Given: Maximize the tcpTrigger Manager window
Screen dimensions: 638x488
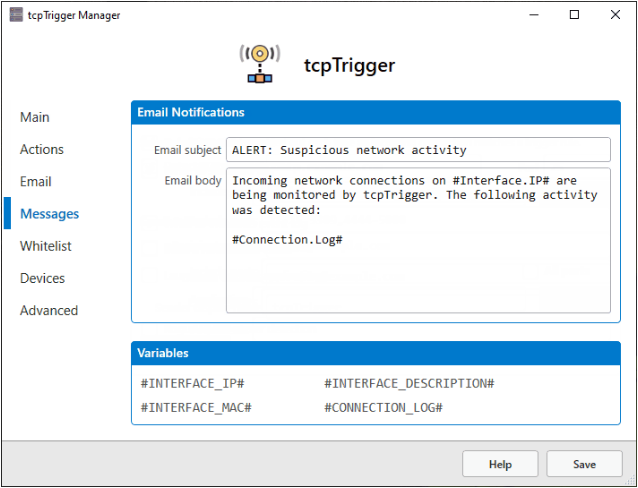Looking at the screenshot, I should pyautogui.click(x=574, y=15).
